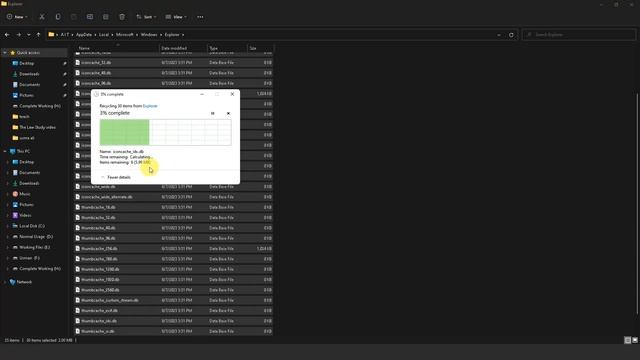640x360 pixels.
Task: Select file iconcache_48.db
Action: 173,73
